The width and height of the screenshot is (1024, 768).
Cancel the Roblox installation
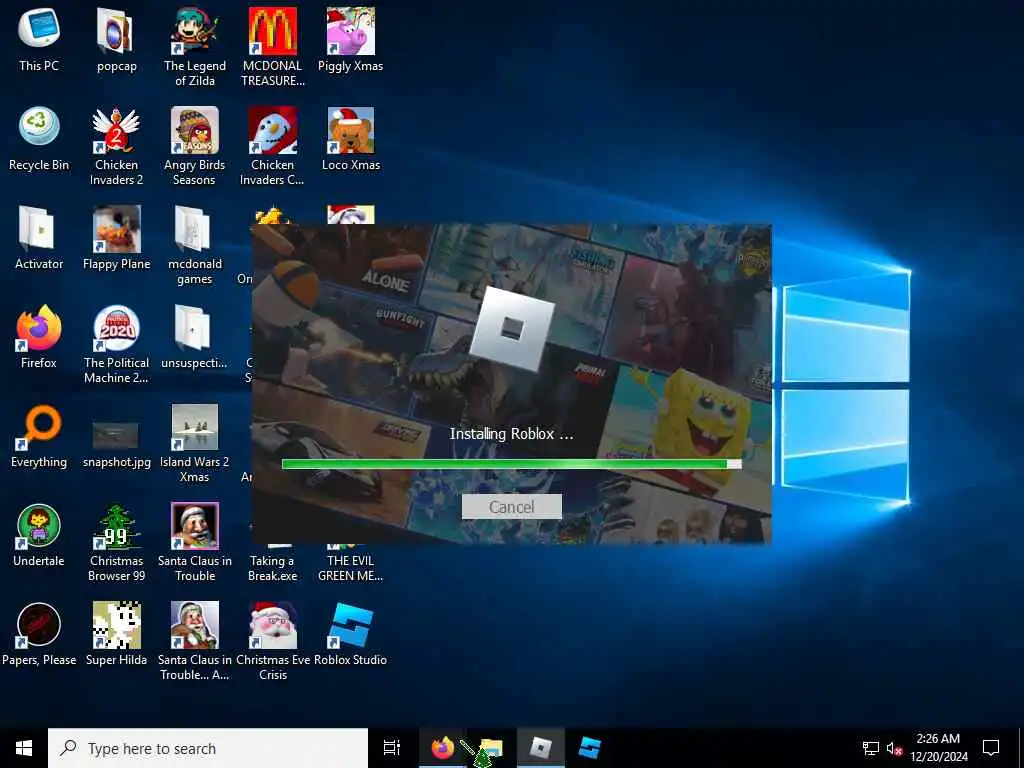point(511,507)
